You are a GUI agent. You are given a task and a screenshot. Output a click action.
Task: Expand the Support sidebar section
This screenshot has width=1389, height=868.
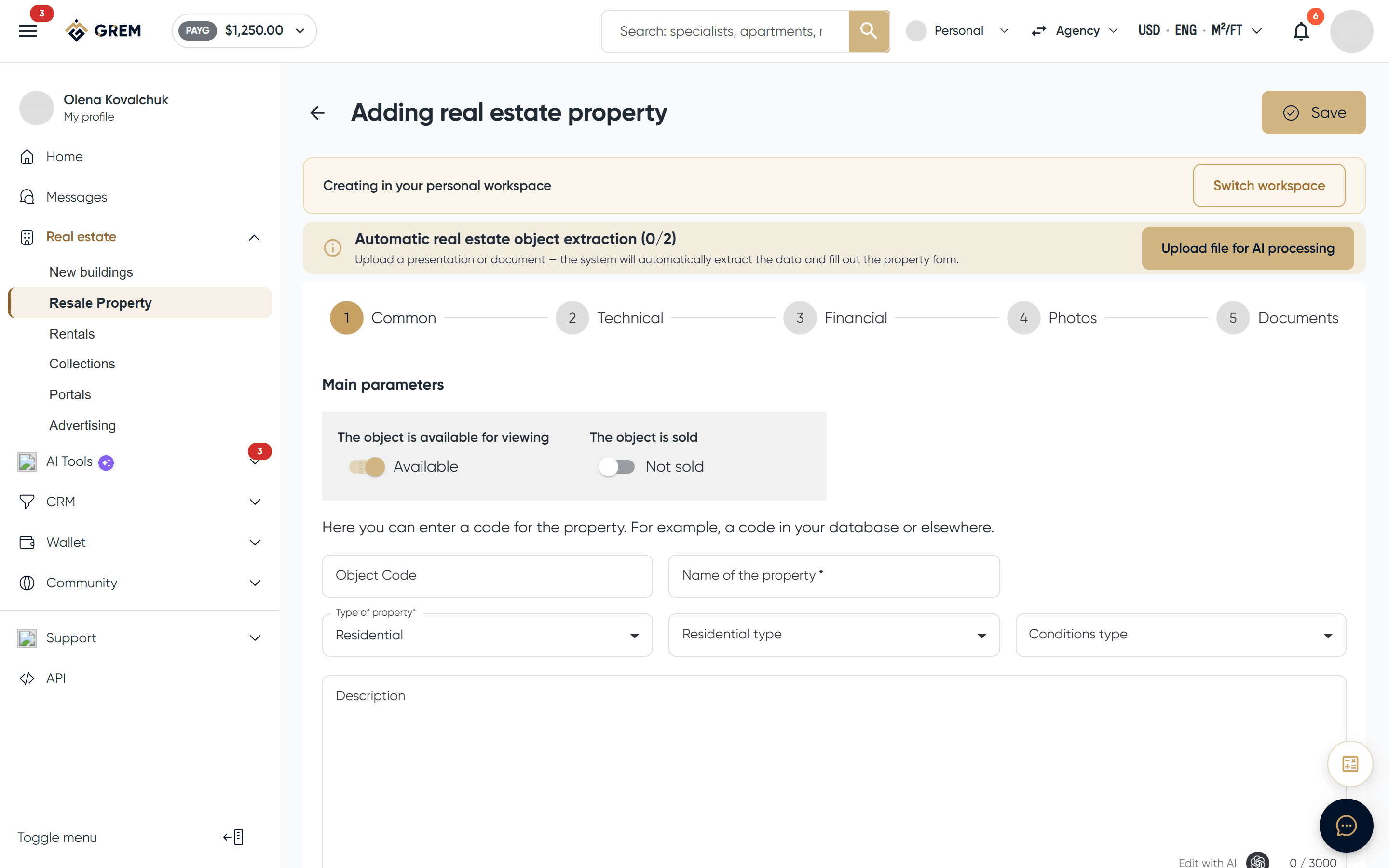click(255, 638)
